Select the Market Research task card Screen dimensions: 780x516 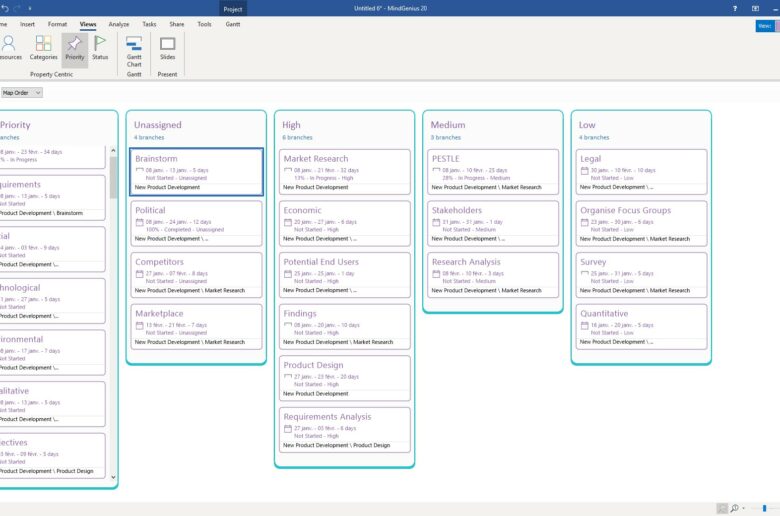[345, 172]
